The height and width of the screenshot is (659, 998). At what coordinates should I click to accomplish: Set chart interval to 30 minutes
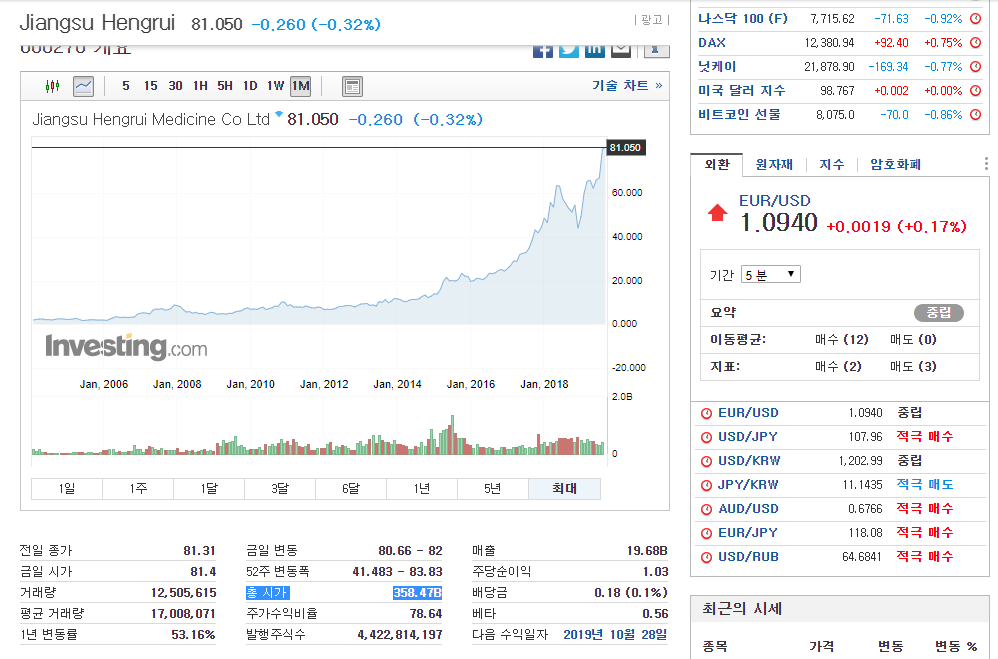pyautogui.click(x=176, y=86)
